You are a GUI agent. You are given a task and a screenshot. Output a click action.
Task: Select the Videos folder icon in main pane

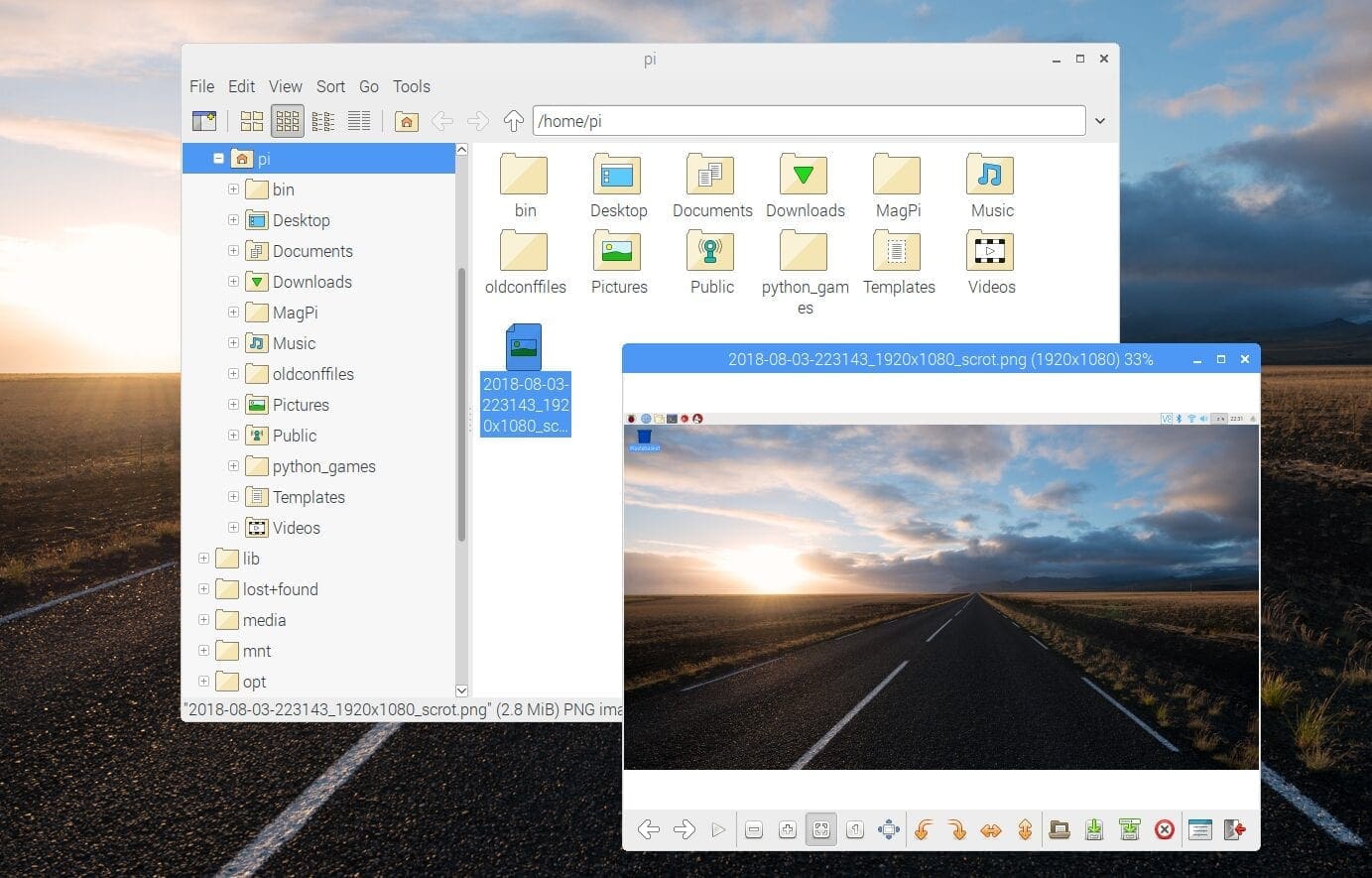(991, 252)
